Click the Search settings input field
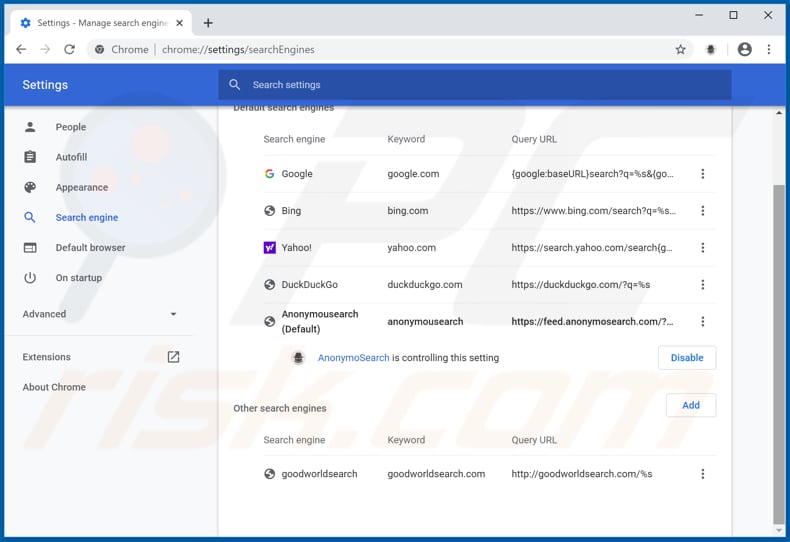Viewport: 790px width, 542px height. (475, 85)
